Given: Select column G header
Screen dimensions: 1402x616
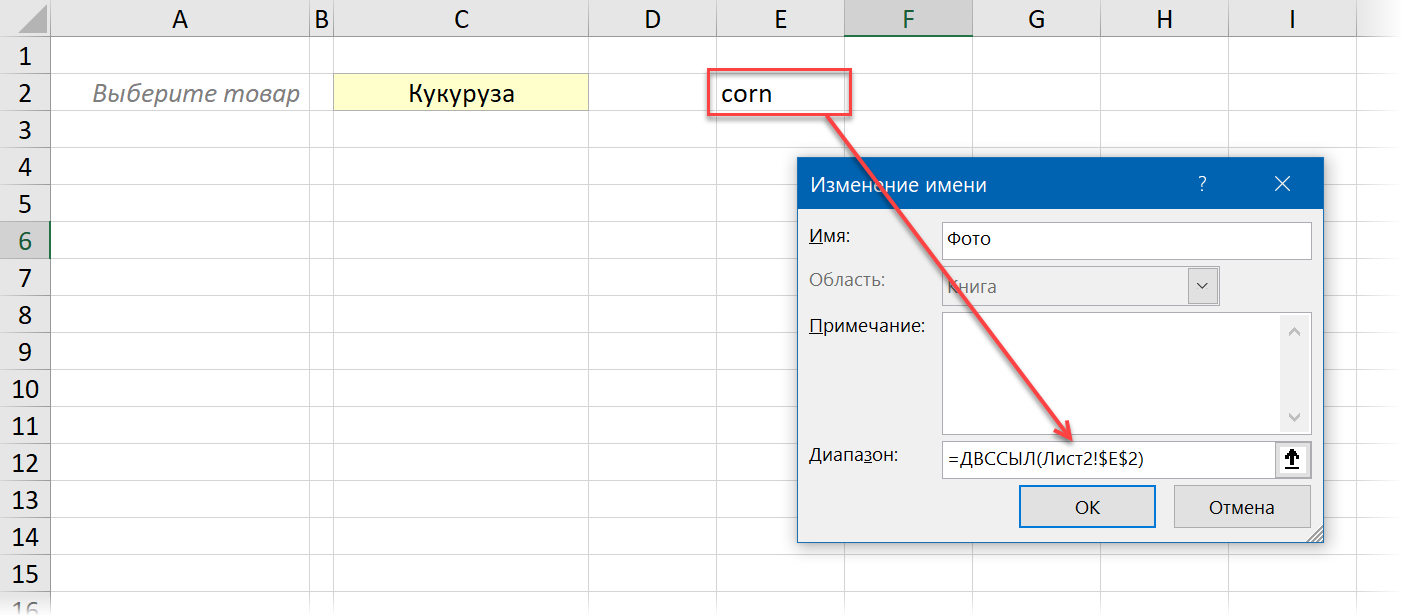Looking at the screenshot, I should pos(1036,18).
